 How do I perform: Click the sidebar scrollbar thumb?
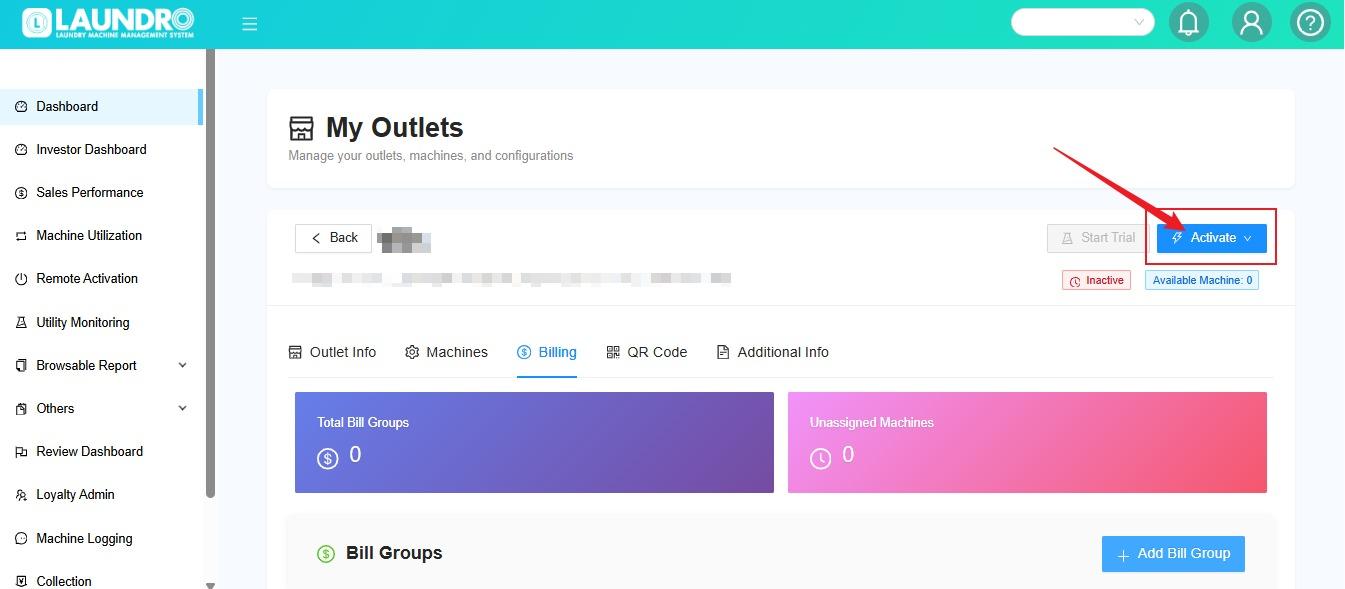210,273
